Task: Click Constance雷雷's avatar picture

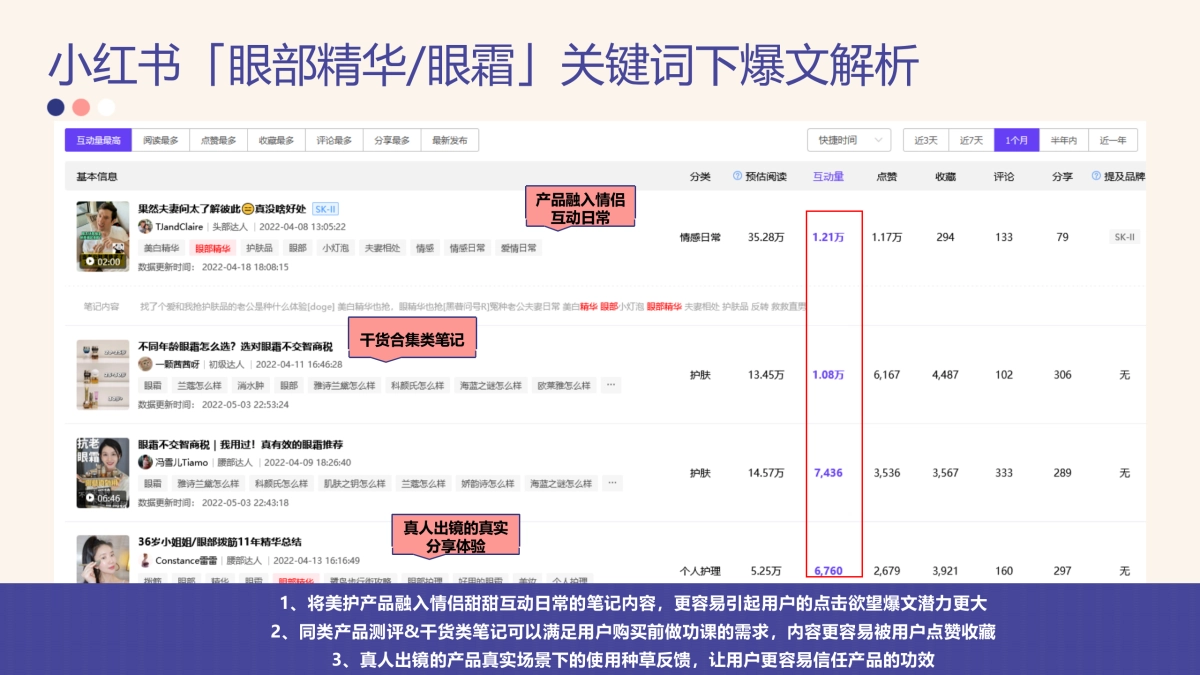Action: click(x=144, y=561)
